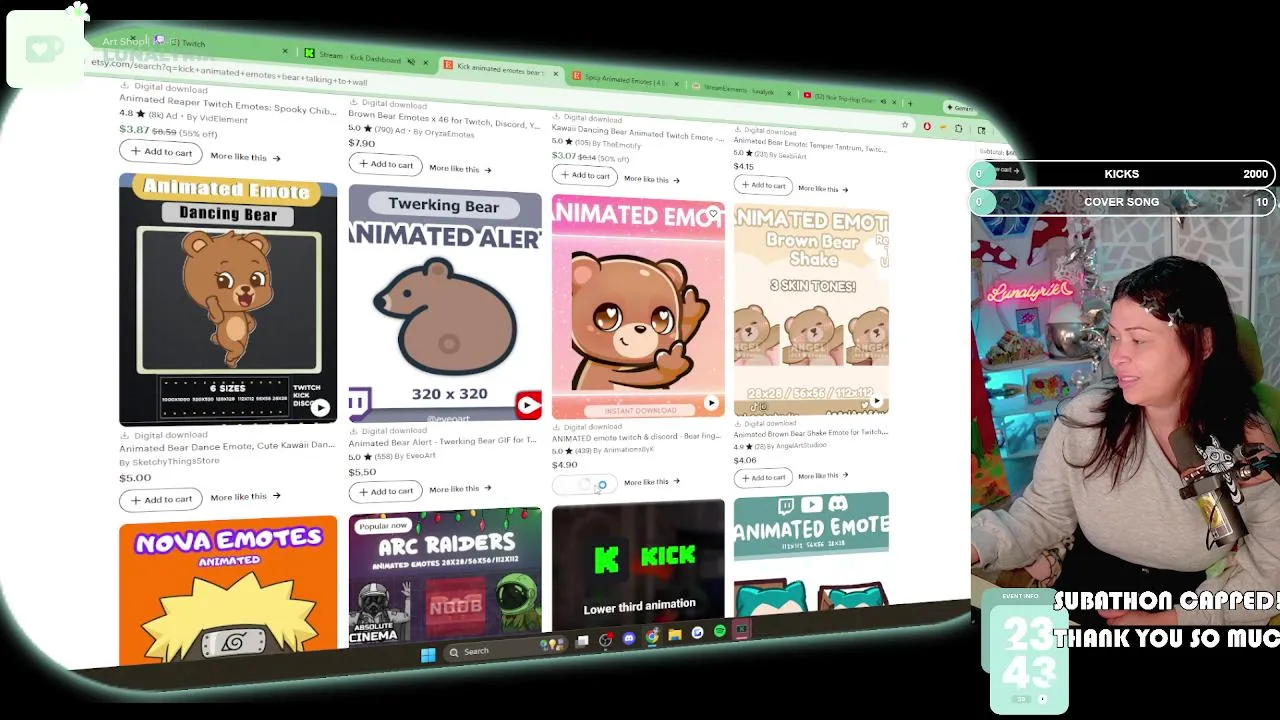Close the Spicy Animated Emotes tab
The height and width of the screenshot is (720, 1280).
(x=677, y=84)
